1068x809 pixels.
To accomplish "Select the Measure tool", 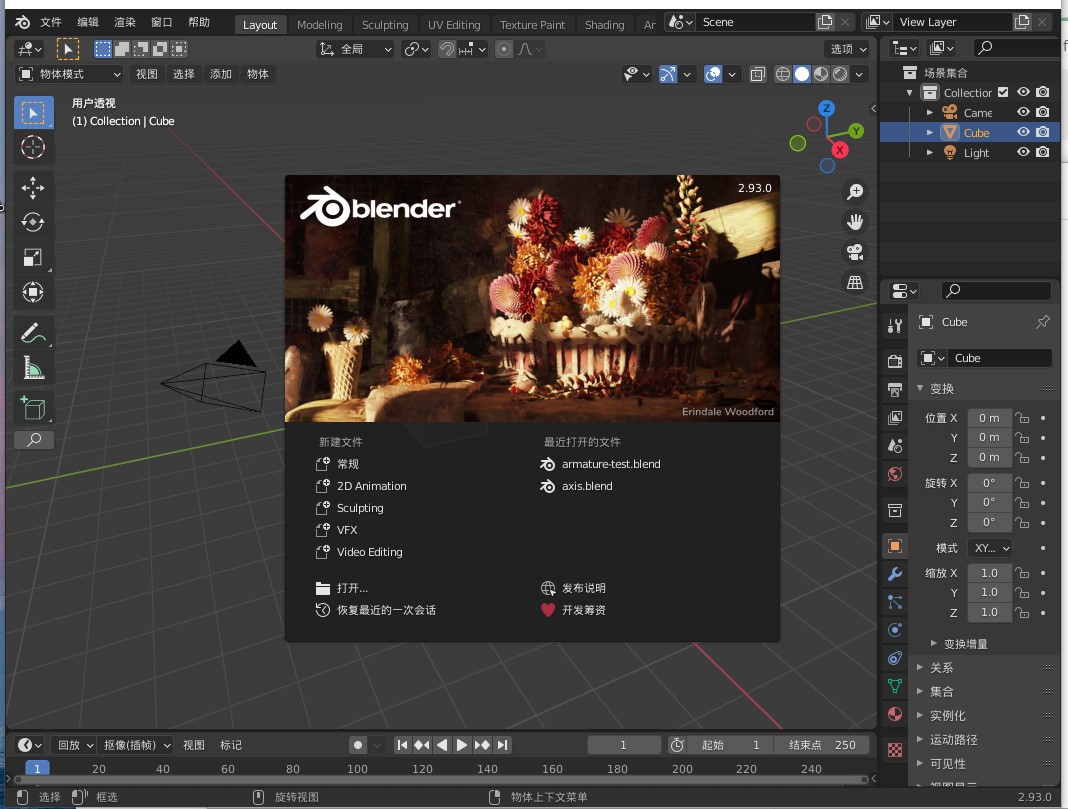I will tap(33, 368).
